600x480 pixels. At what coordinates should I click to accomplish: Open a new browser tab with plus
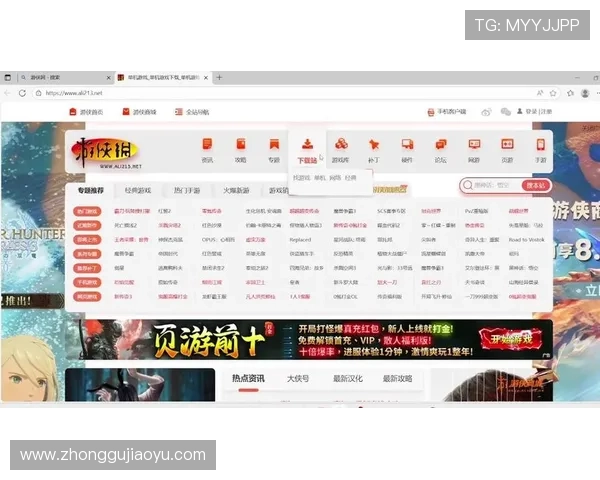(219, 77)
